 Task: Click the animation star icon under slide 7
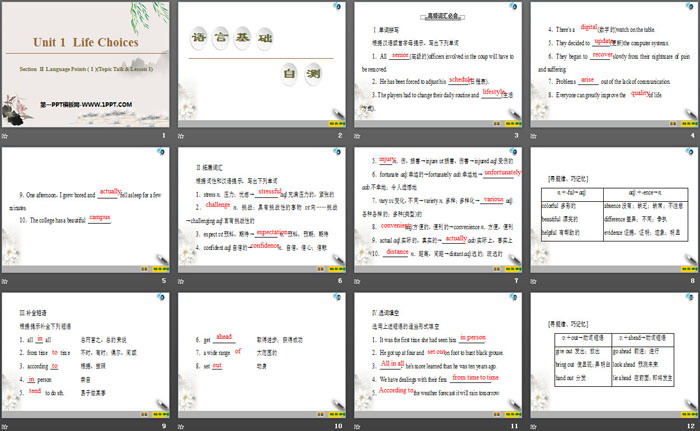pos(357,281)
